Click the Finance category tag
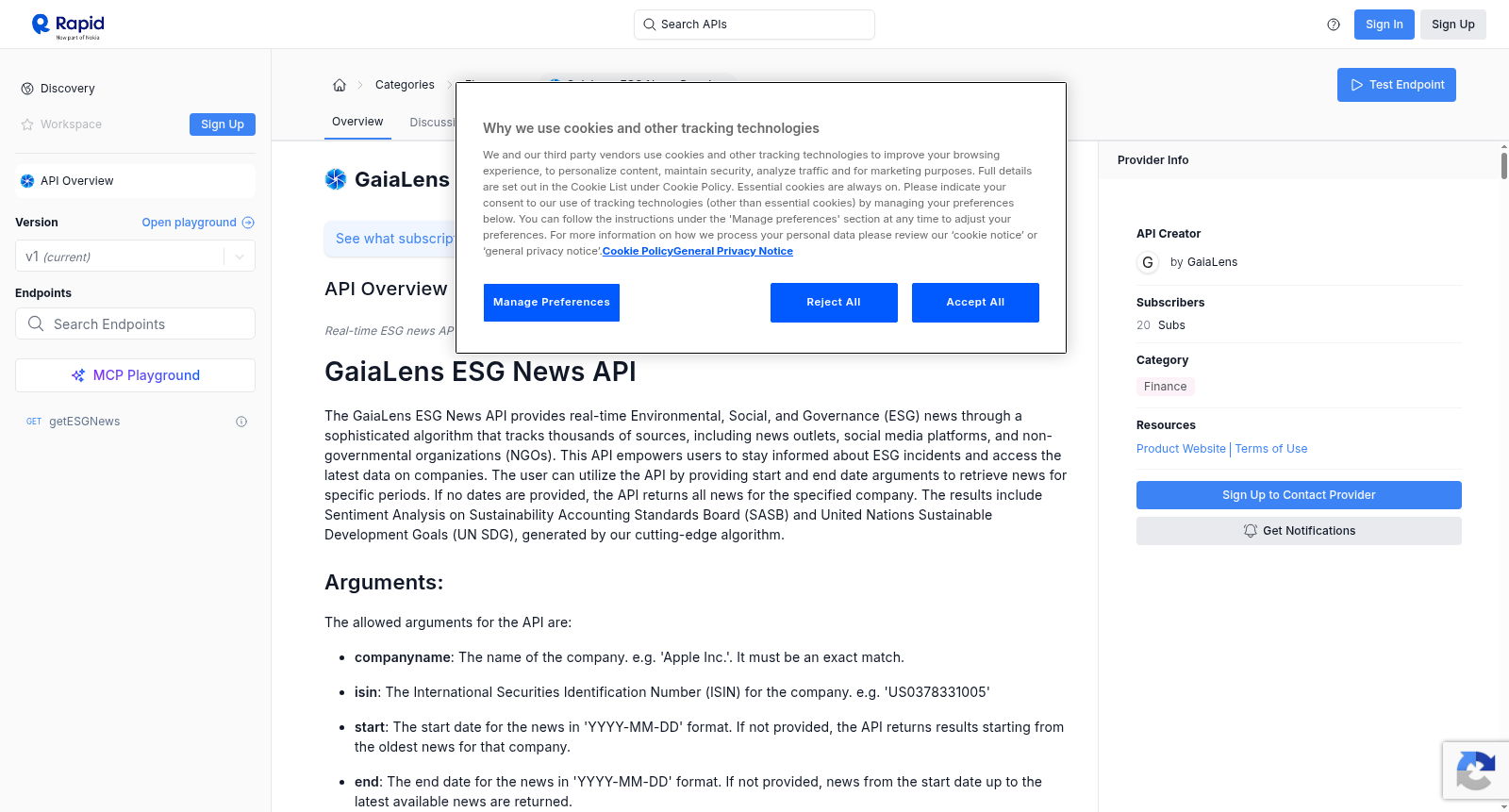This screenshot has height=812, width=1509. point(1165,387)
